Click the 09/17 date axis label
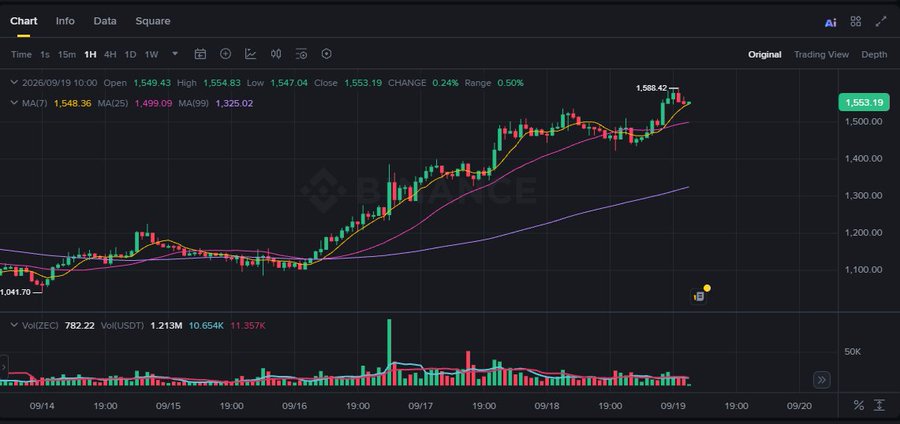Viewport: 900px width, 424px height. pos(420,406)
